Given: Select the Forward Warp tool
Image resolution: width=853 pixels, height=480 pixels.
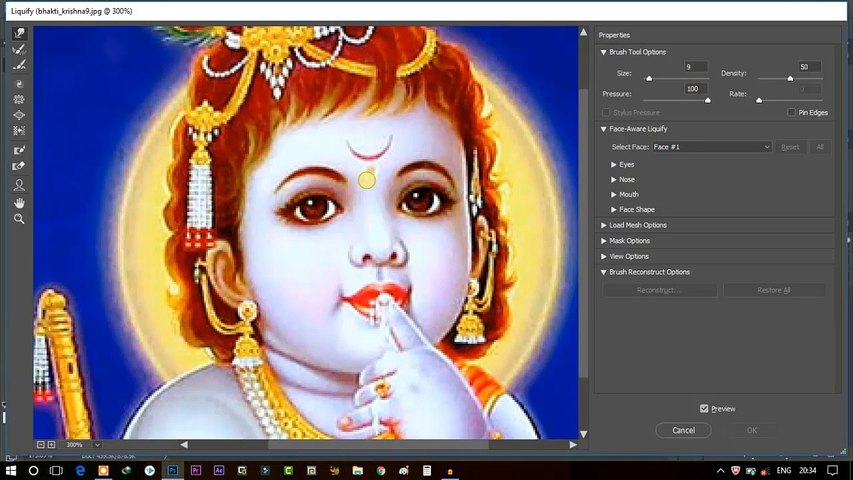Looking at the screenshot, I should point(19,33).
